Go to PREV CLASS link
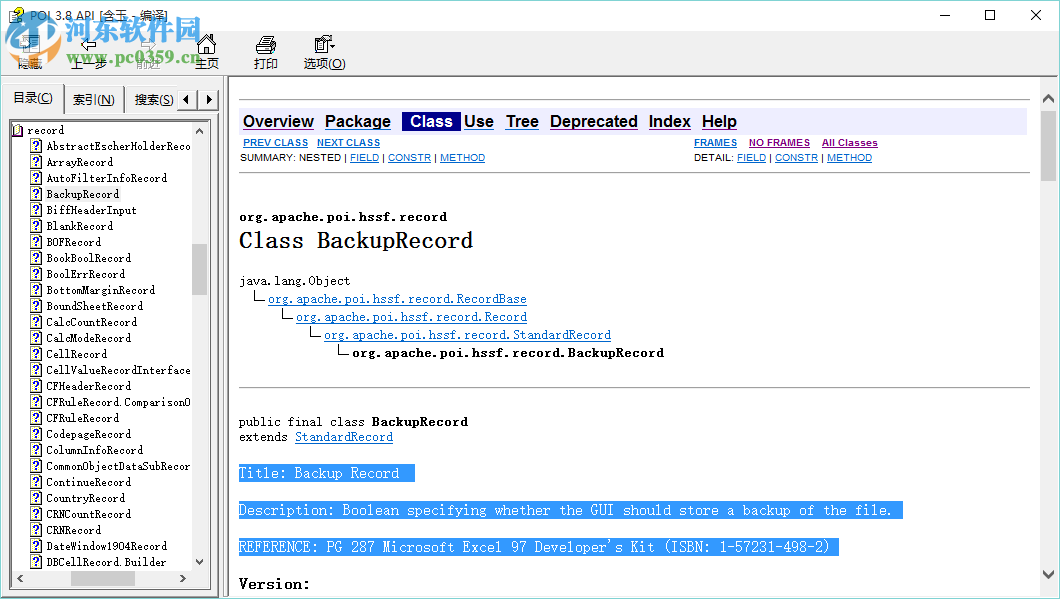The image size is (1060, 599). tap(275, 143)
